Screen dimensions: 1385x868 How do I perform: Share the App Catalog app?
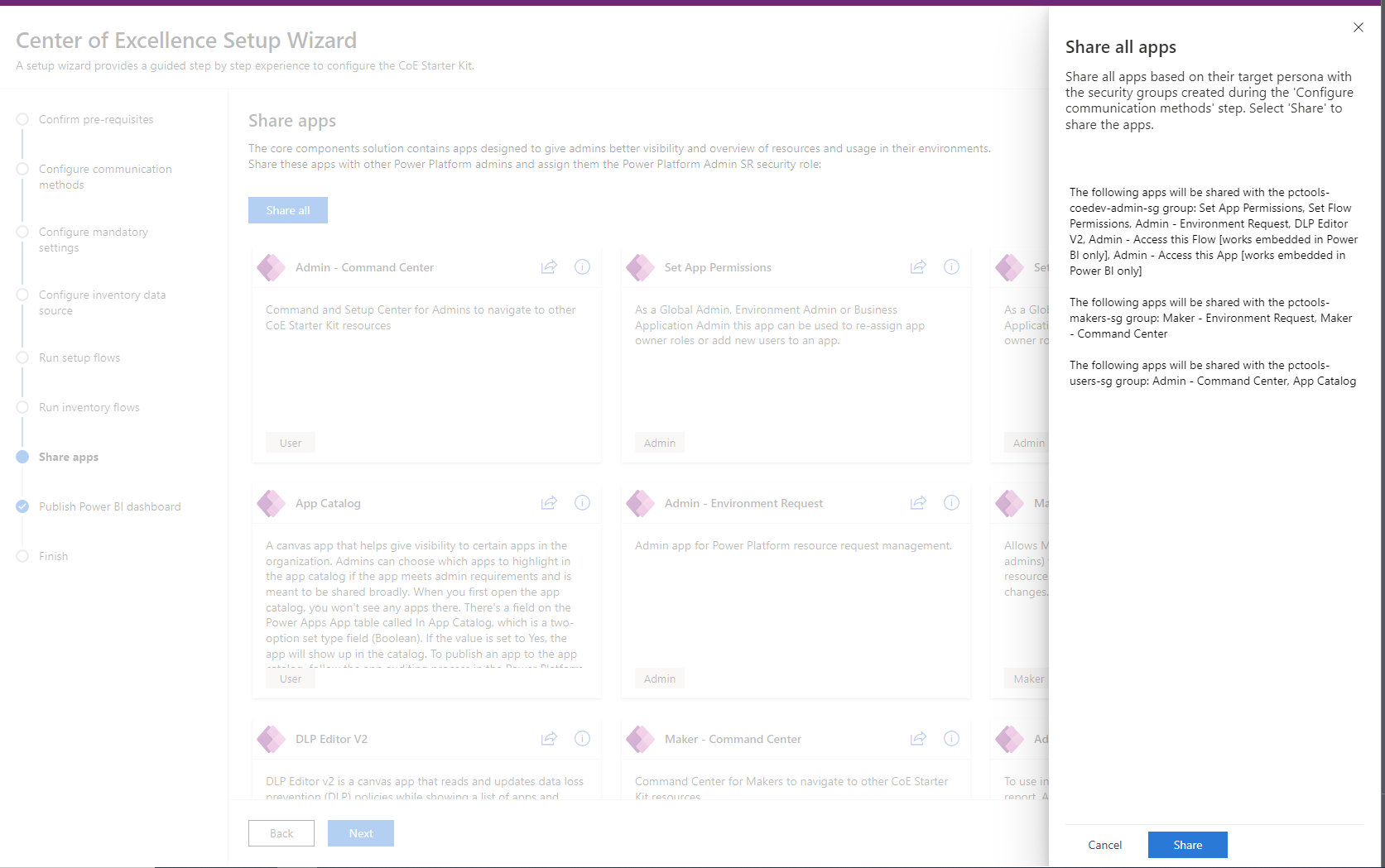549,502
